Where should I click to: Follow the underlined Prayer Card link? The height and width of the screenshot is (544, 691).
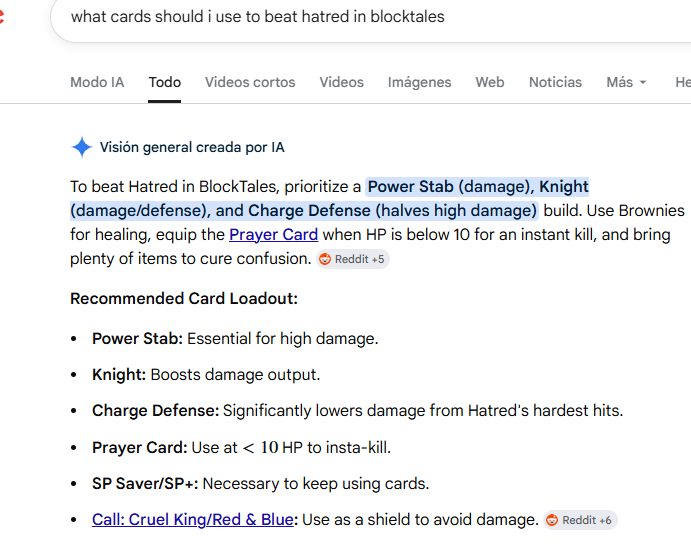pyautogui.click(x=273, y=235)
